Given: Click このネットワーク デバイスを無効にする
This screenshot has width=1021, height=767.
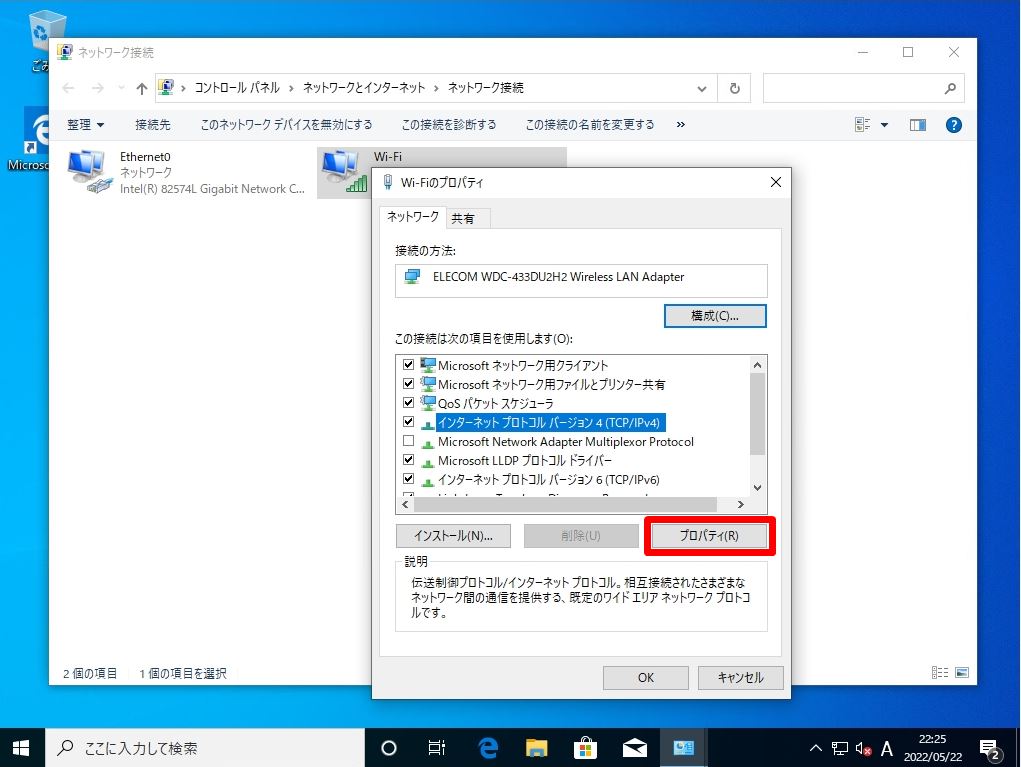Looking at the screenshot, I should (287, 125).
